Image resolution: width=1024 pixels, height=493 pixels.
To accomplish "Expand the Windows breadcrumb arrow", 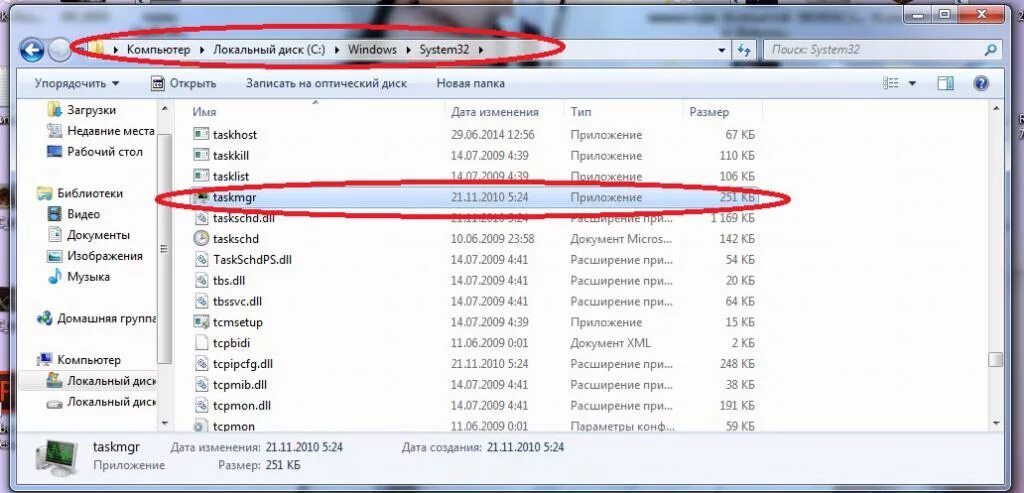I will 408,50.
